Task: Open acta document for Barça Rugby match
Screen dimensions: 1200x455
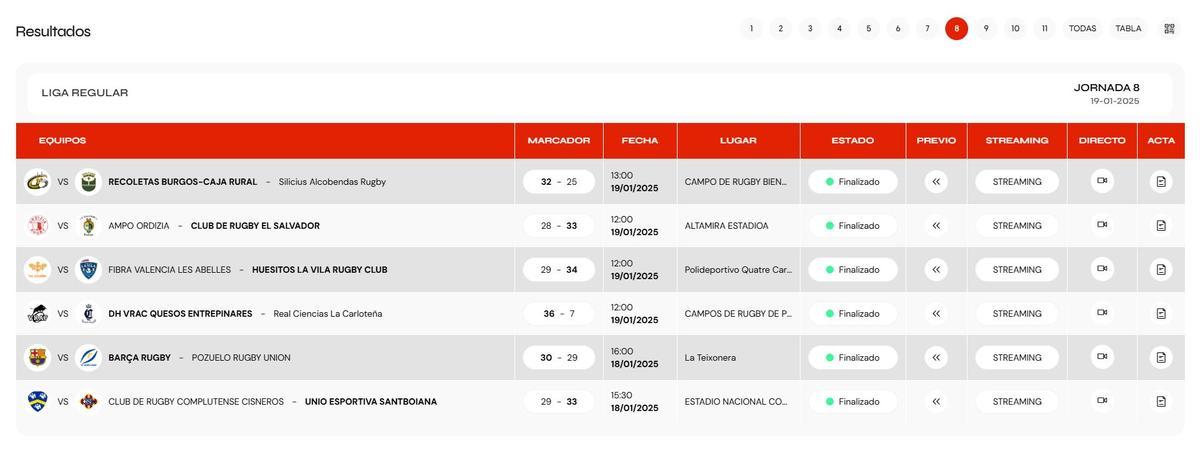Action: (x=1161, y=358)
